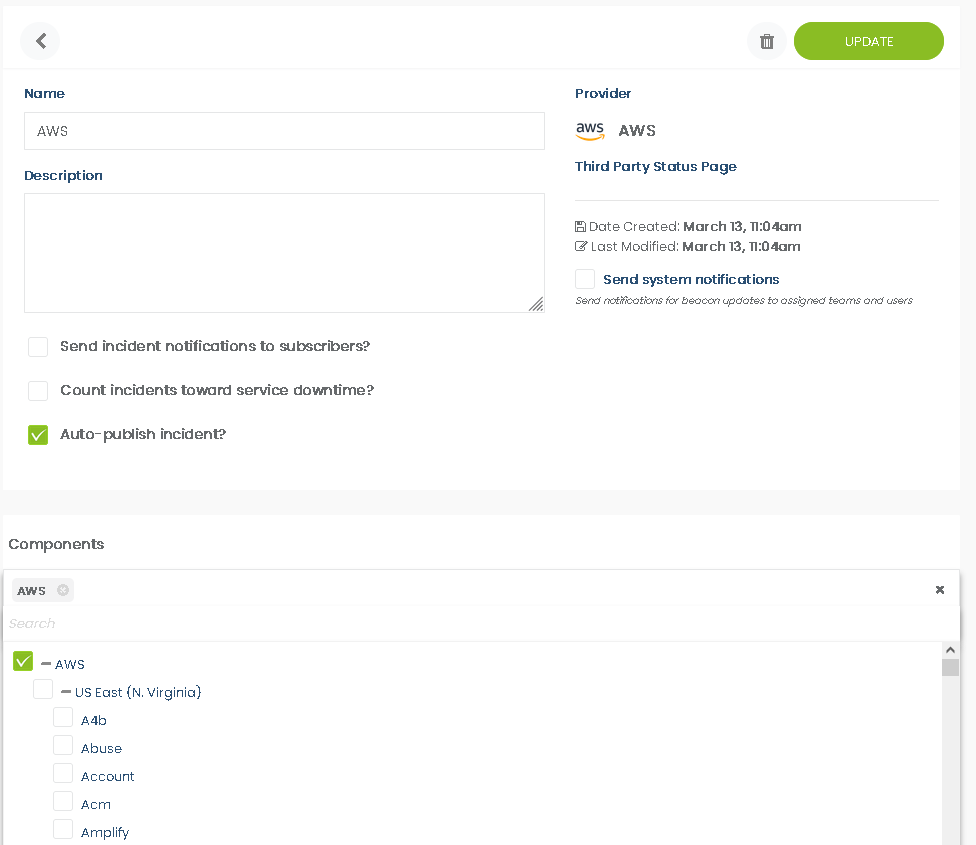
Task: Select the US East (N. Virginia) label
Action: [138, 693]
